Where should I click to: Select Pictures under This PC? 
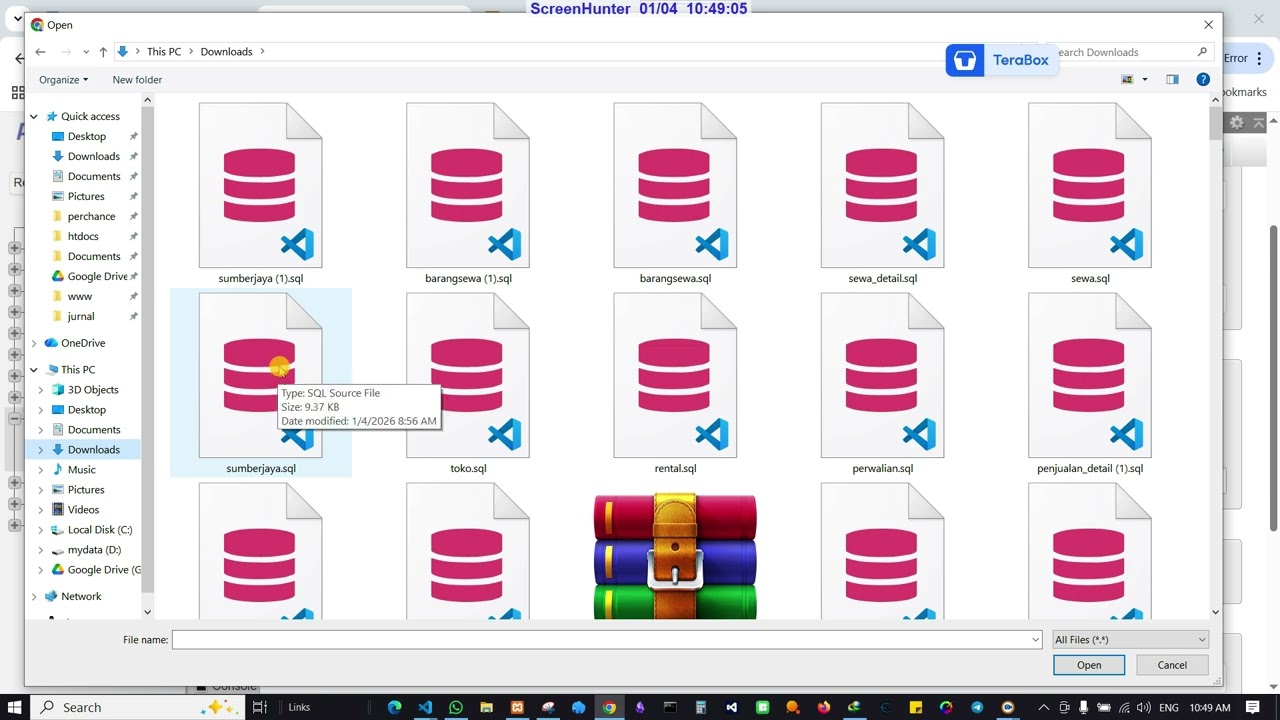tap(85, 490)
